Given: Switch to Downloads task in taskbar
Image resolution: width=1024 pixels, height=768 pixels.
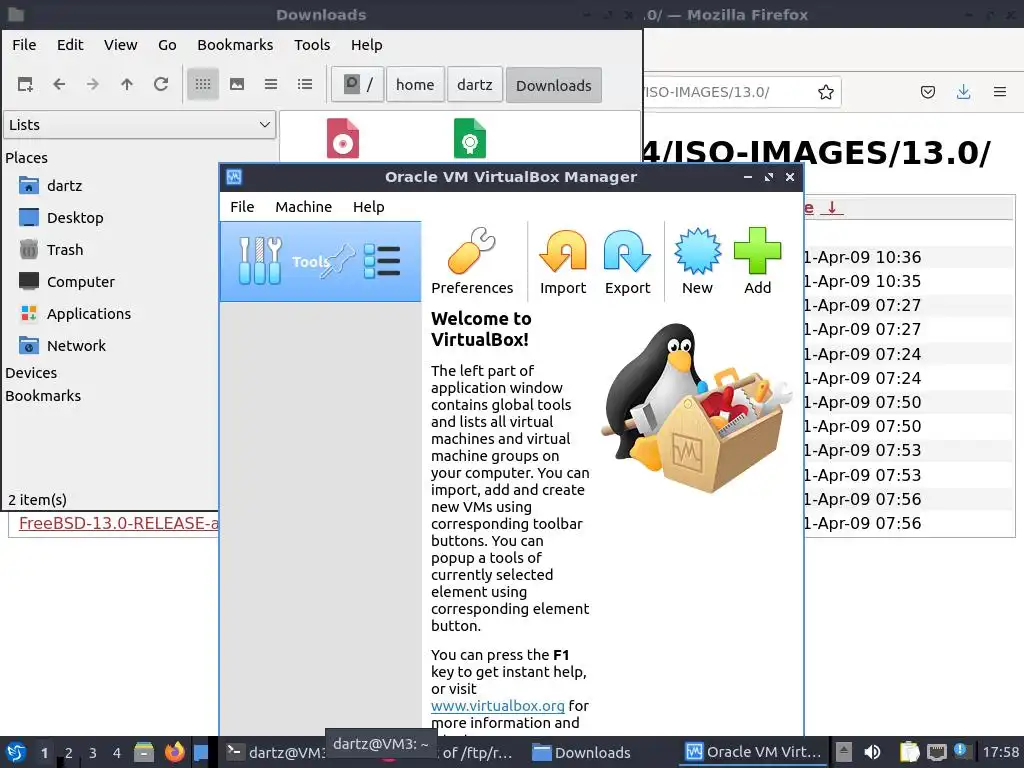Looking at the screenshot, I should pyautogui.click(x=581, y=752).
